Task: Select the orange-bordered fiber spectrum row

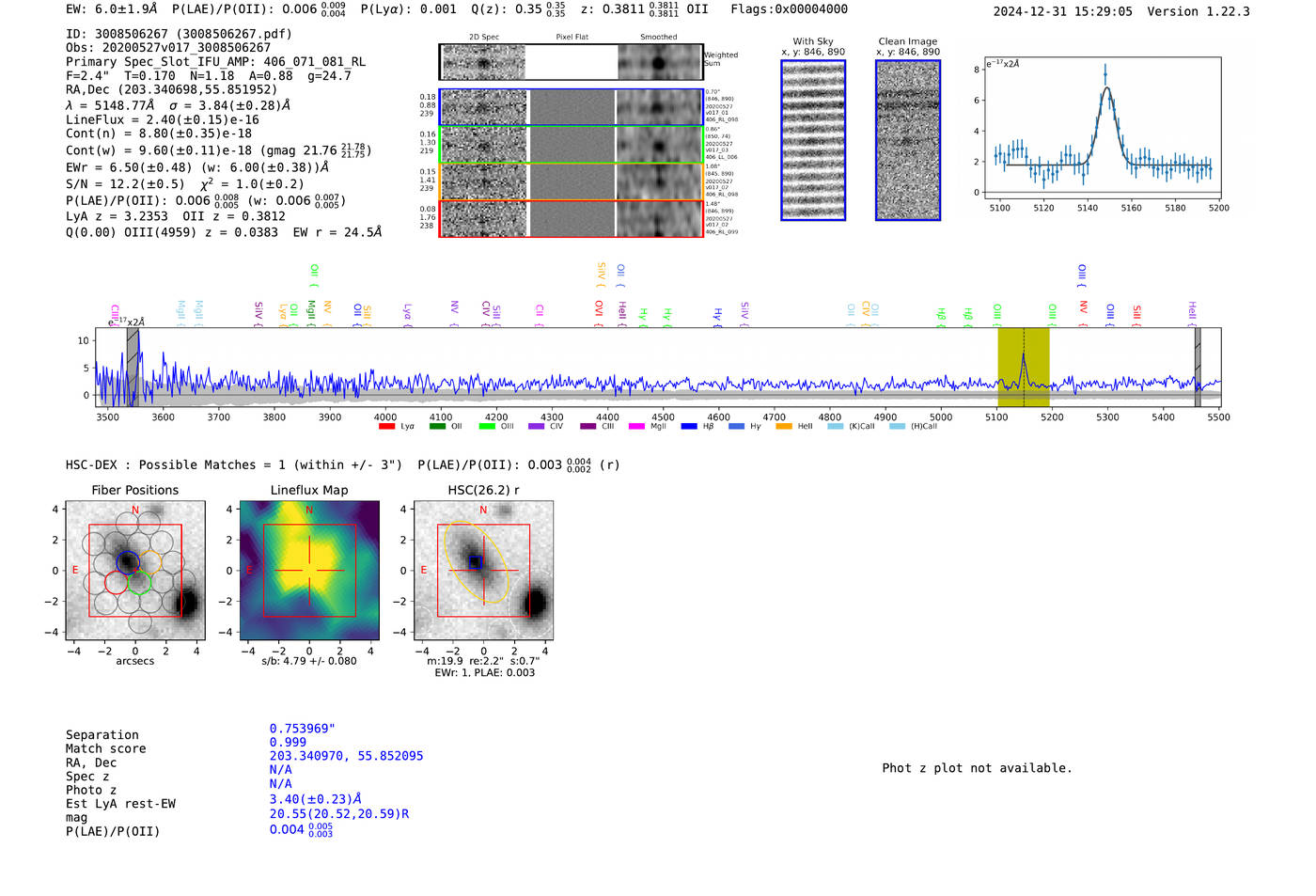Action: click(x=572, y=181)
